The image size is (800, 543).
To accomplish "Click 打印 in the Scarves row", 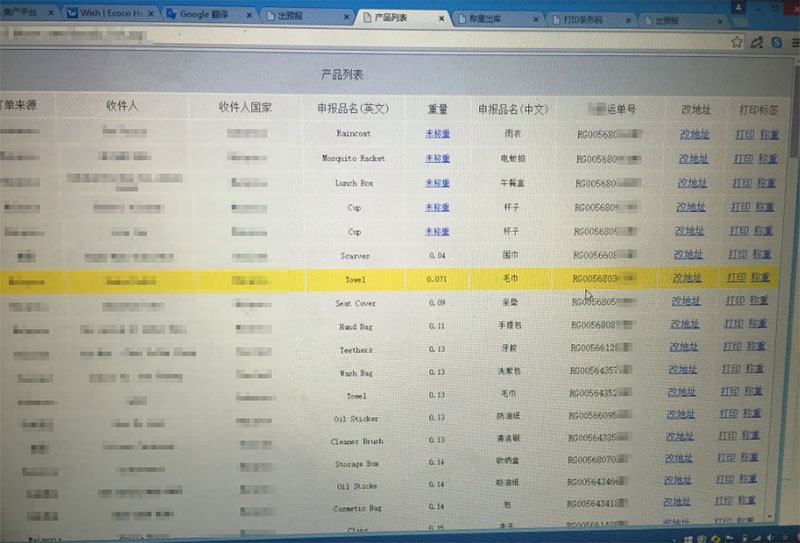I will point(738,254).
